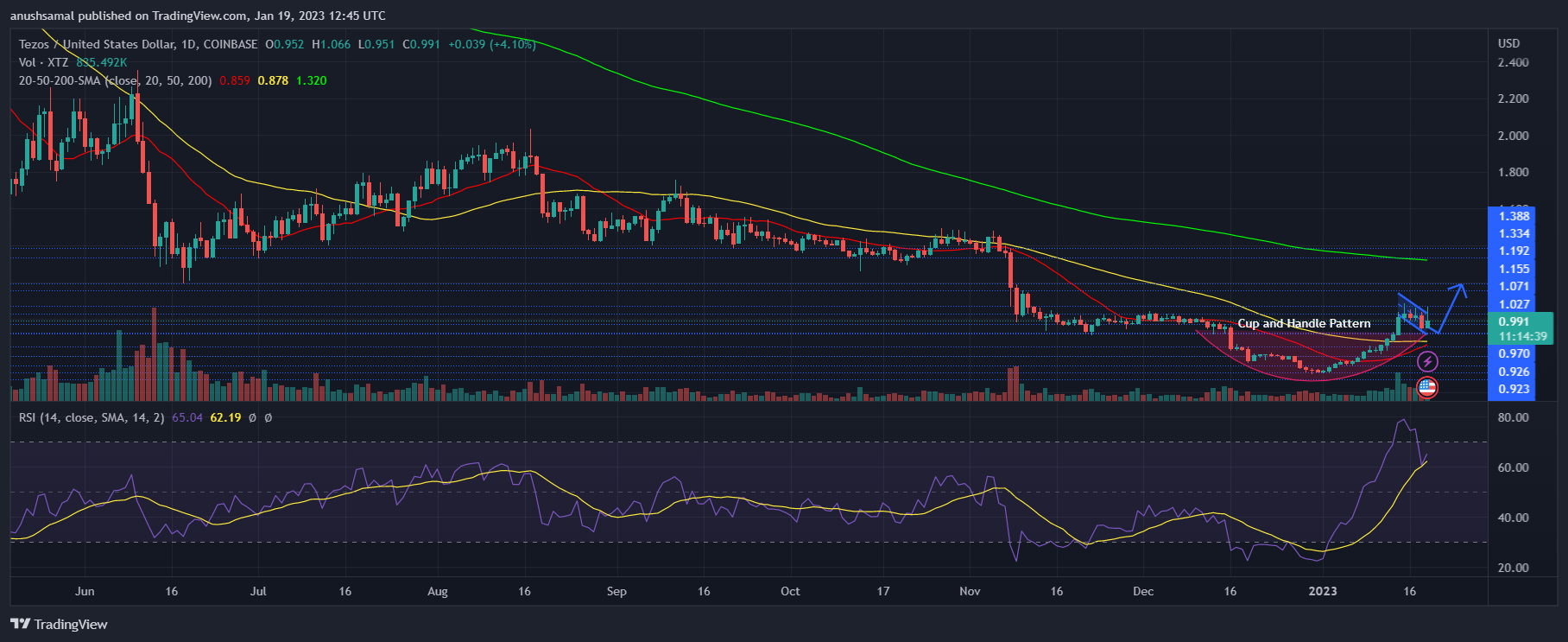
Task: Select the blue handle channel drawing
Action: [1413, 315]
